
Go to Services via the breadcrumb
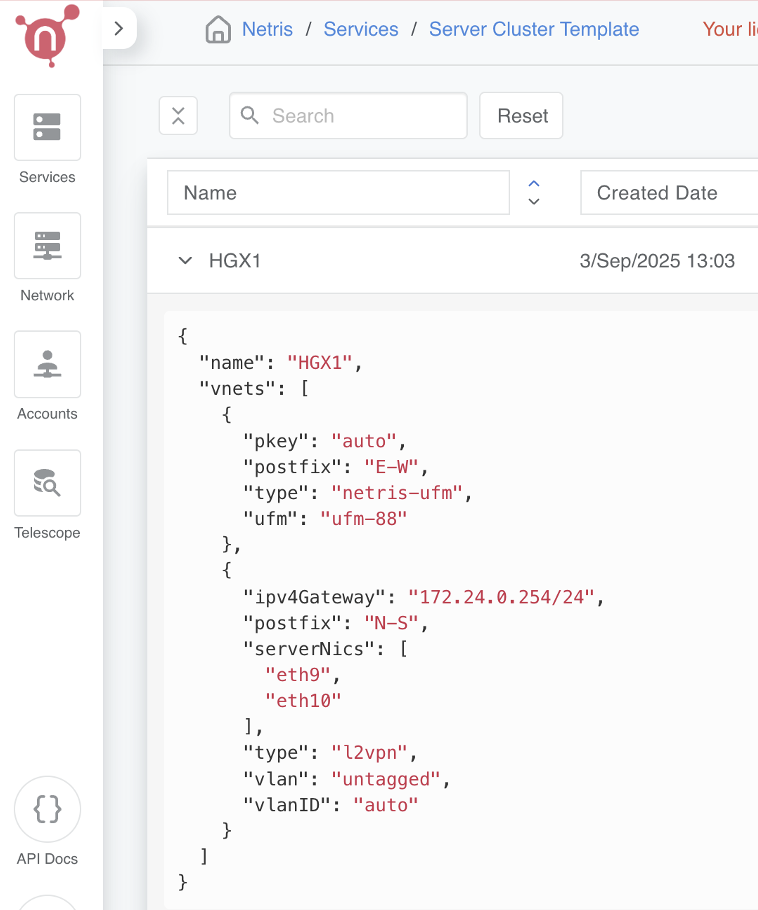click(x=361, y=29)
